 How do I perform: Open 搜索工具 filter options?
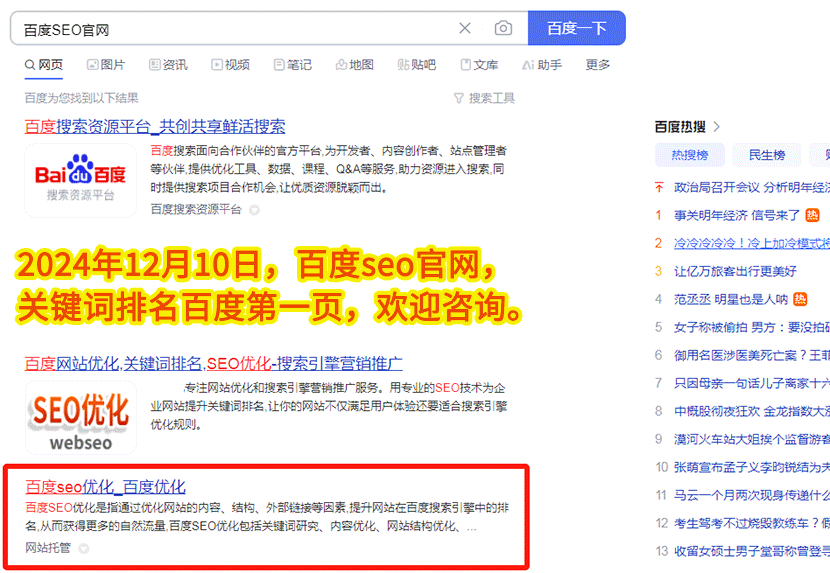point(484,98)
